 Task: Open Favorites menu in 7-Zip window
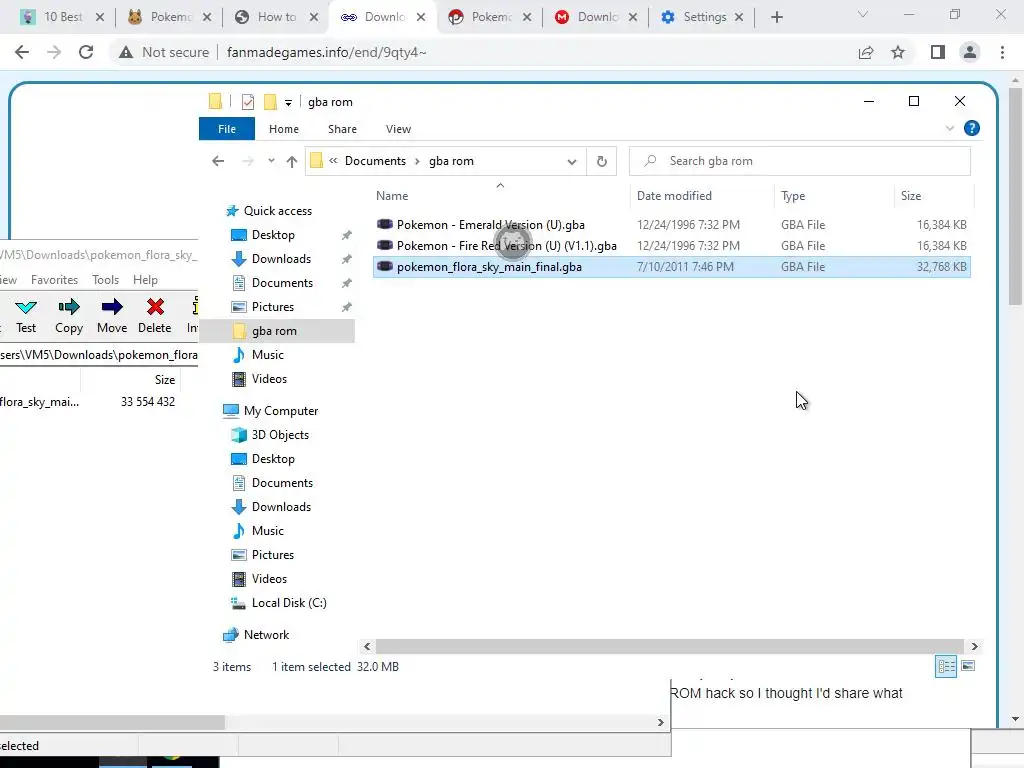54,280
